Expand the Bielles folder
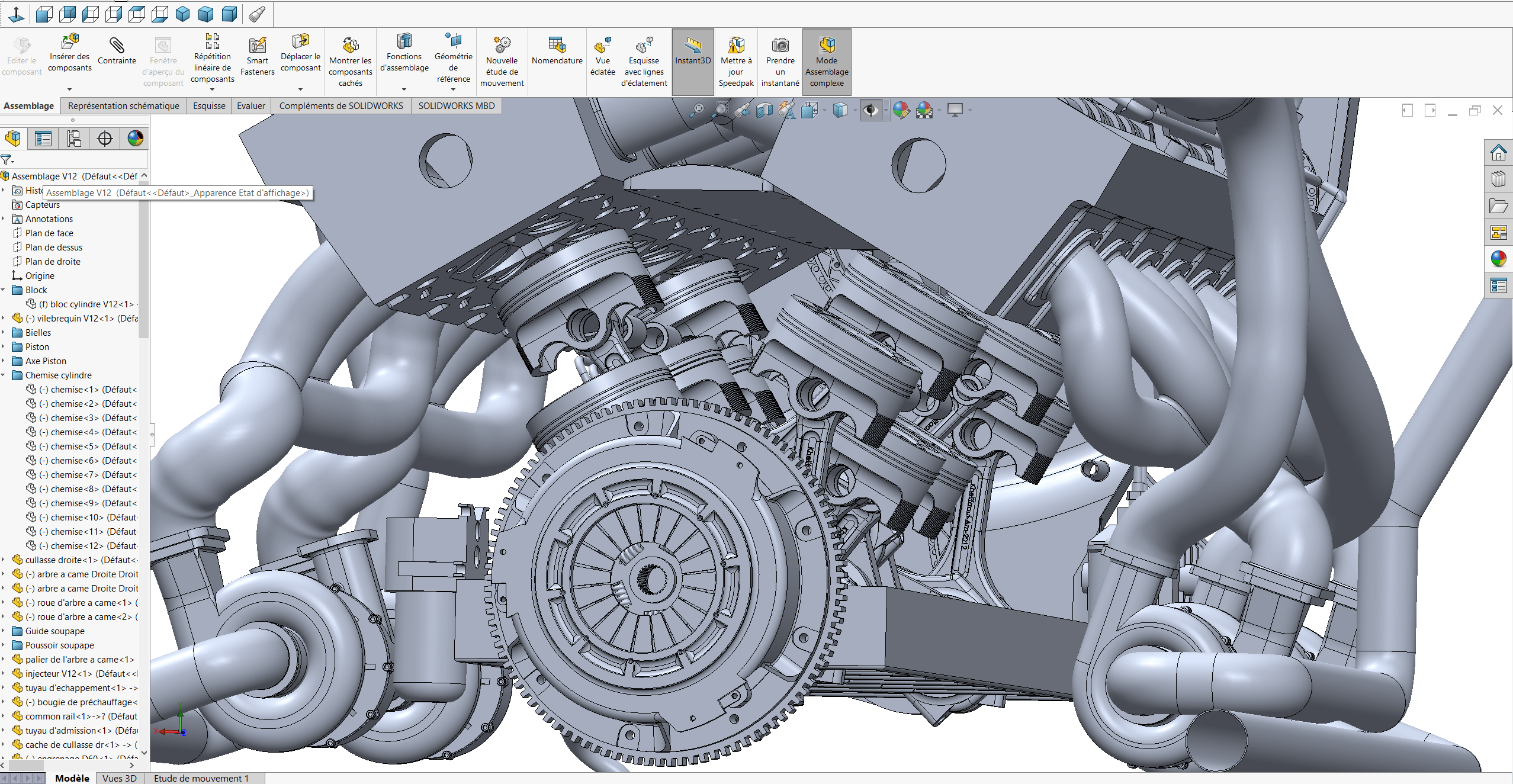The image size is (1513, 784). [4, 332]
